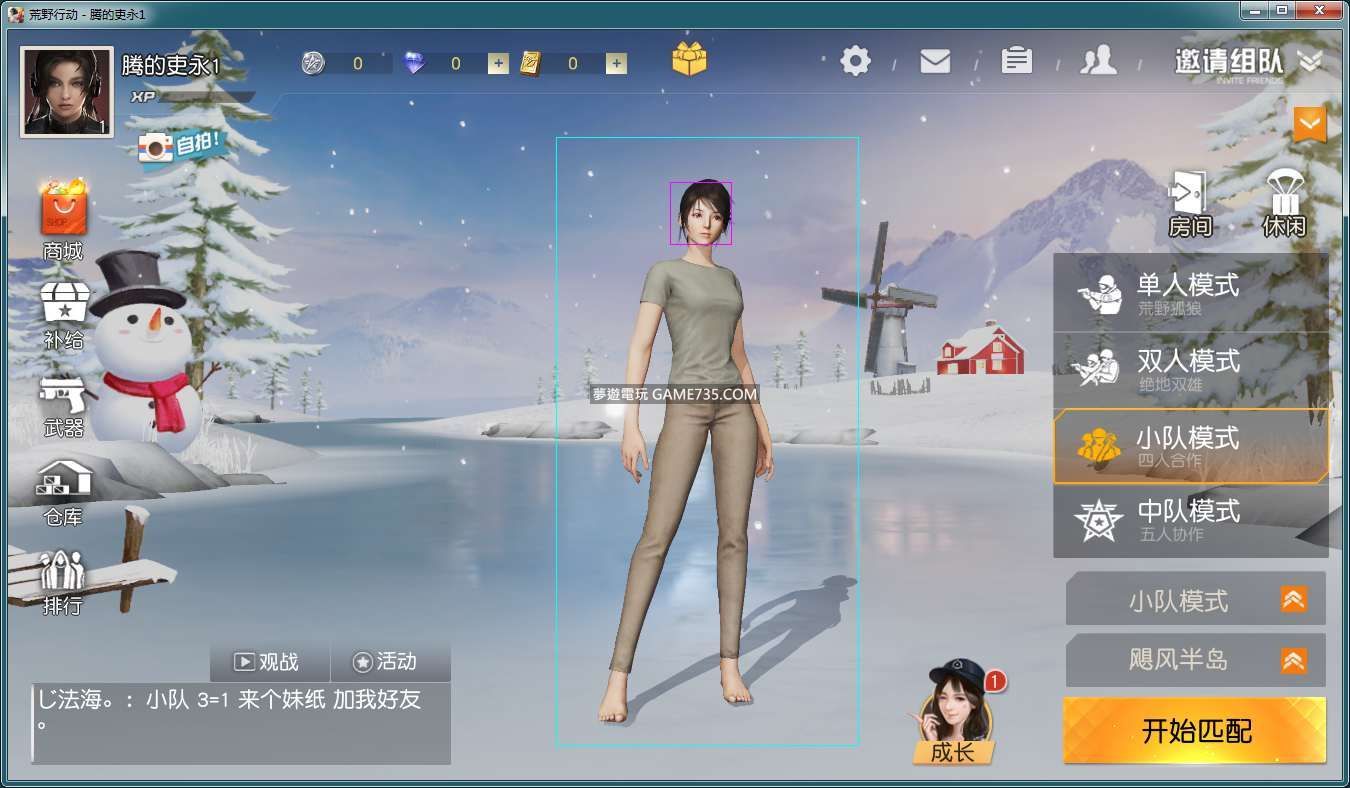
Task: Click the blue diamond currency icon
Action: click(414, 63)
